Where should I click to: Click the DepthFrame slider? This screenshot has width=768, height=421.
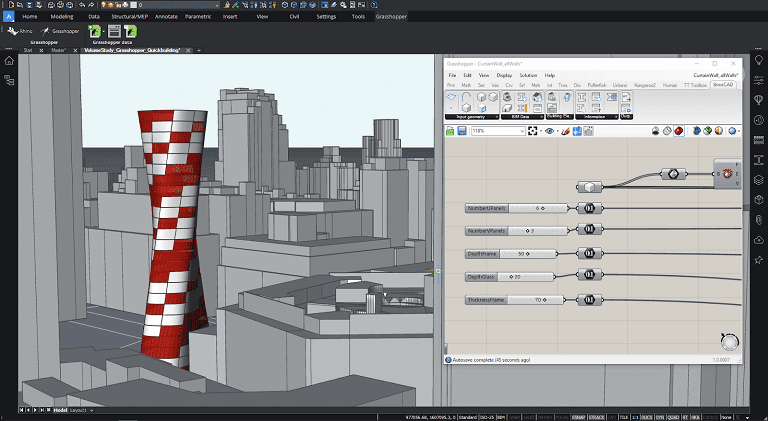[x=510, y=254]
